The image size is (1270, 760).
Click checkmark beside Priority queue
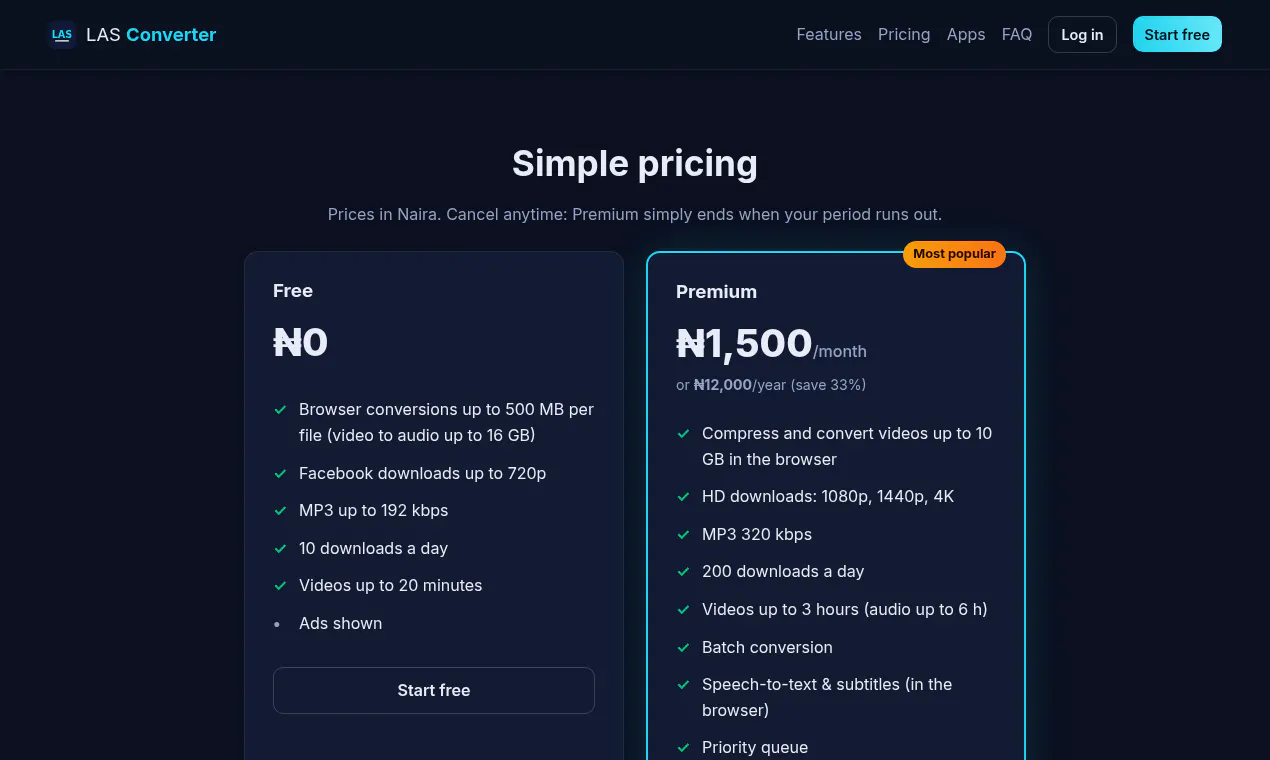pyautogui.click(x=684, y=748)
